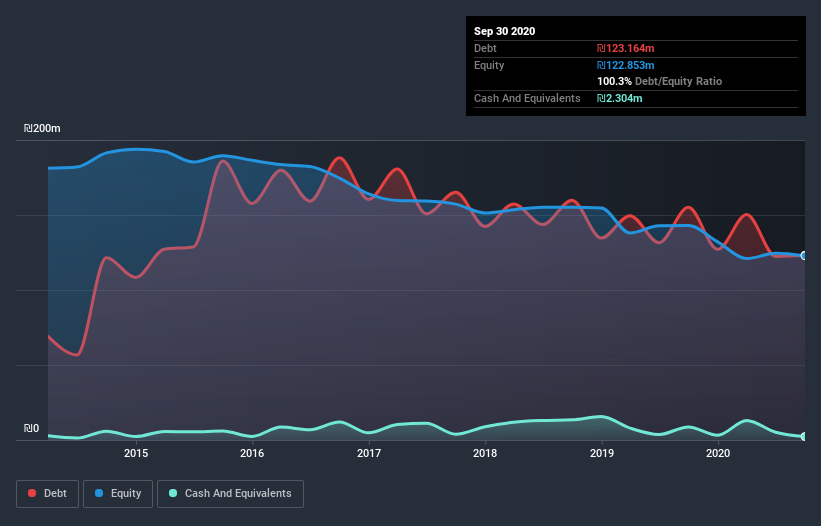Click the Equity label in the tooltip
Screen dimensions: 821x526
coord(489,65)
